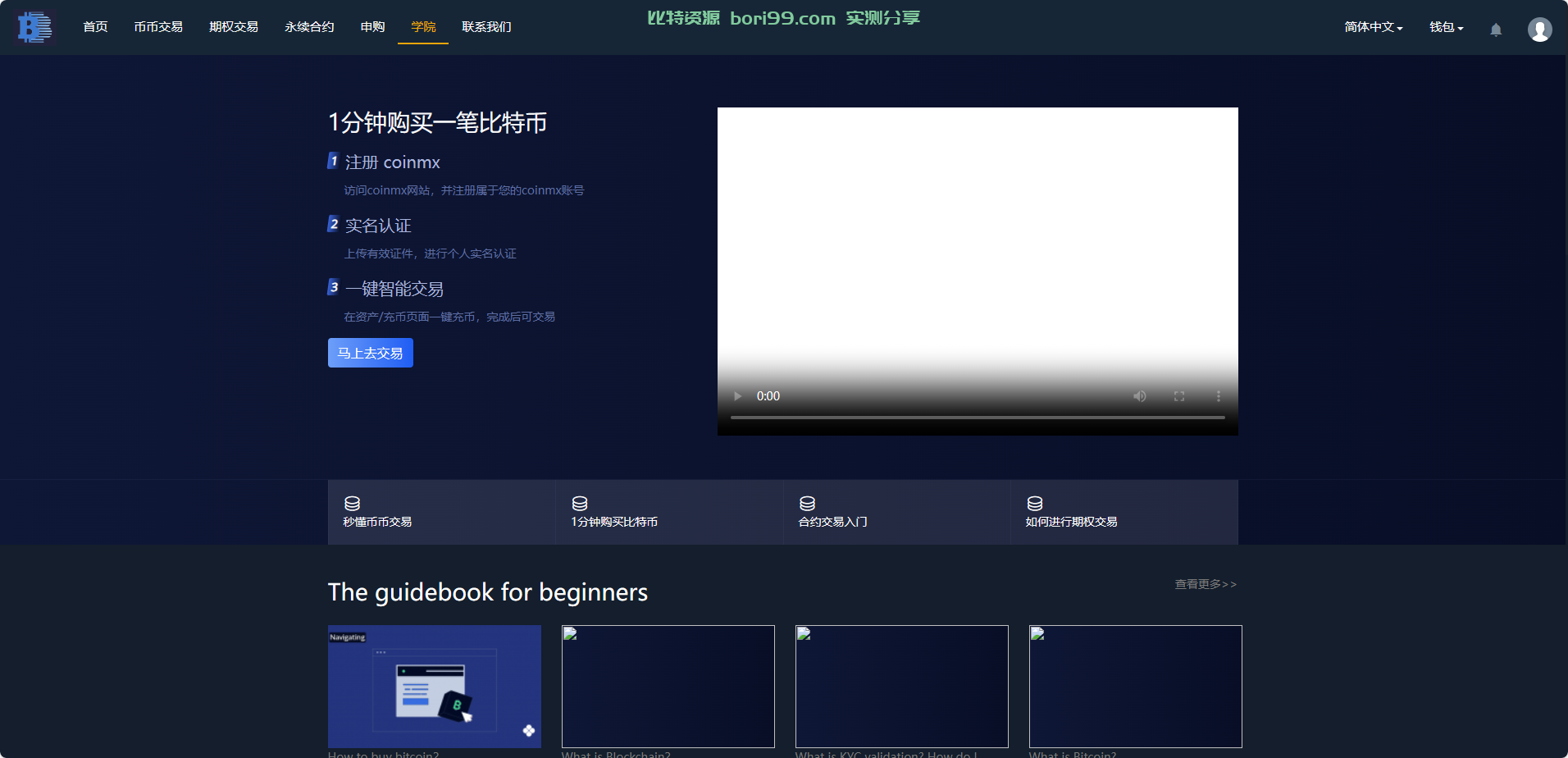Click step 2 实名认证 heading

tap(378, 226)
